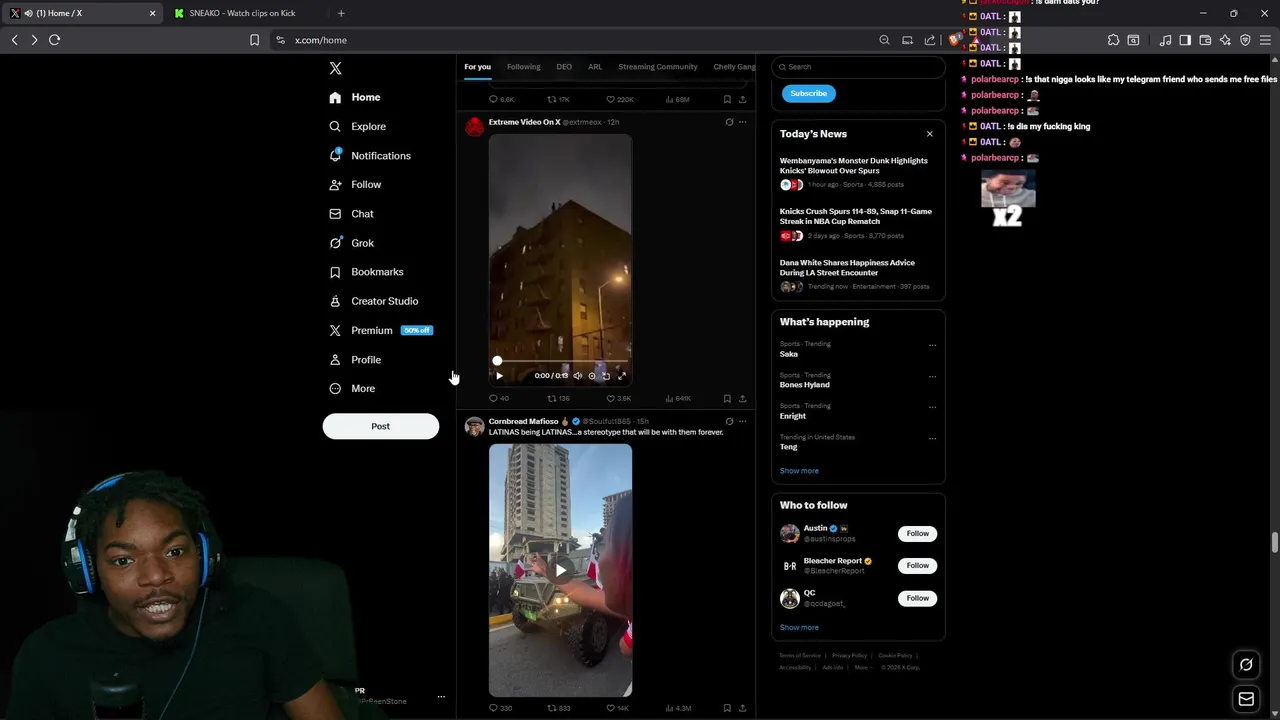Switch to the ARL tab
1280x720 pixels.
tap(595, 67)
